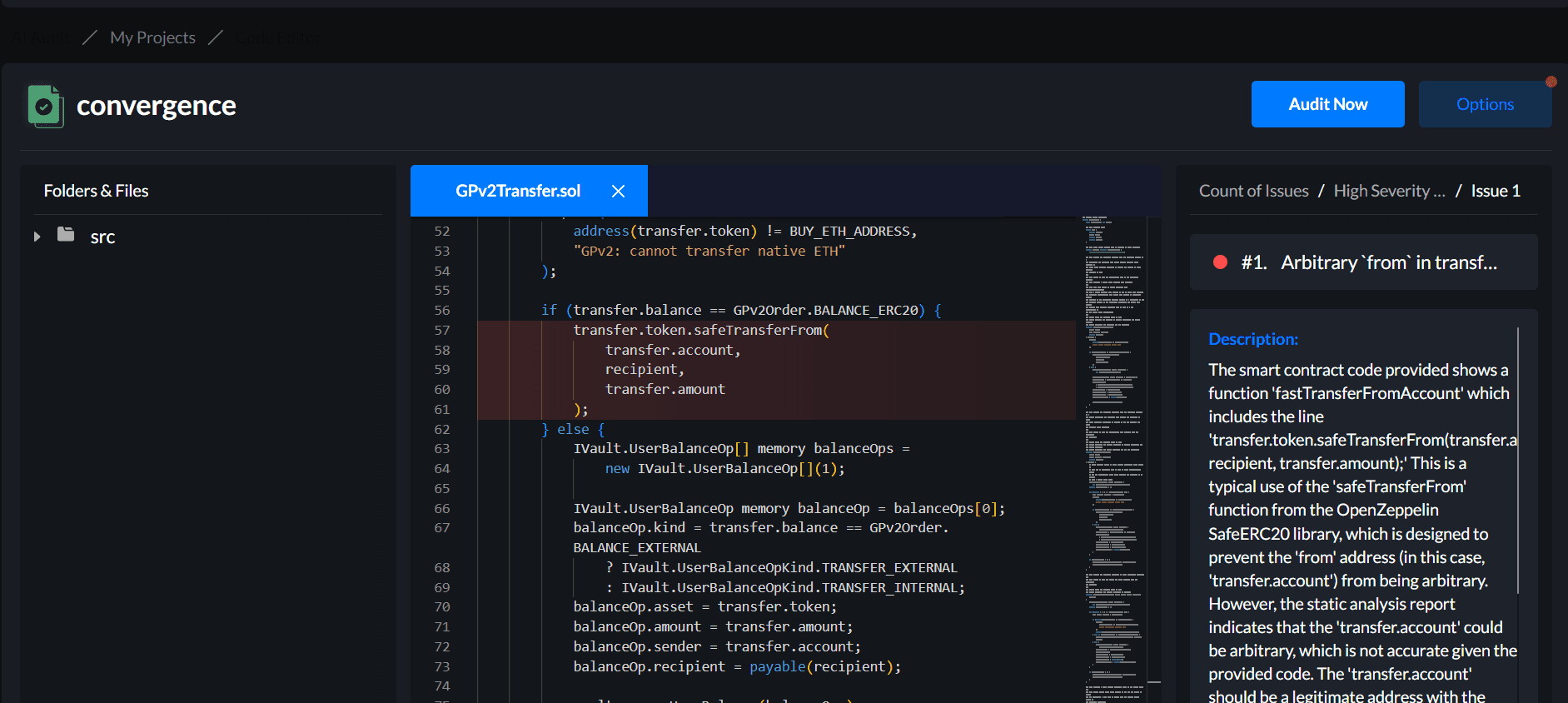1568x703 pixels.
Task: Expand the src folder arrow
Action: pos(37,237)
